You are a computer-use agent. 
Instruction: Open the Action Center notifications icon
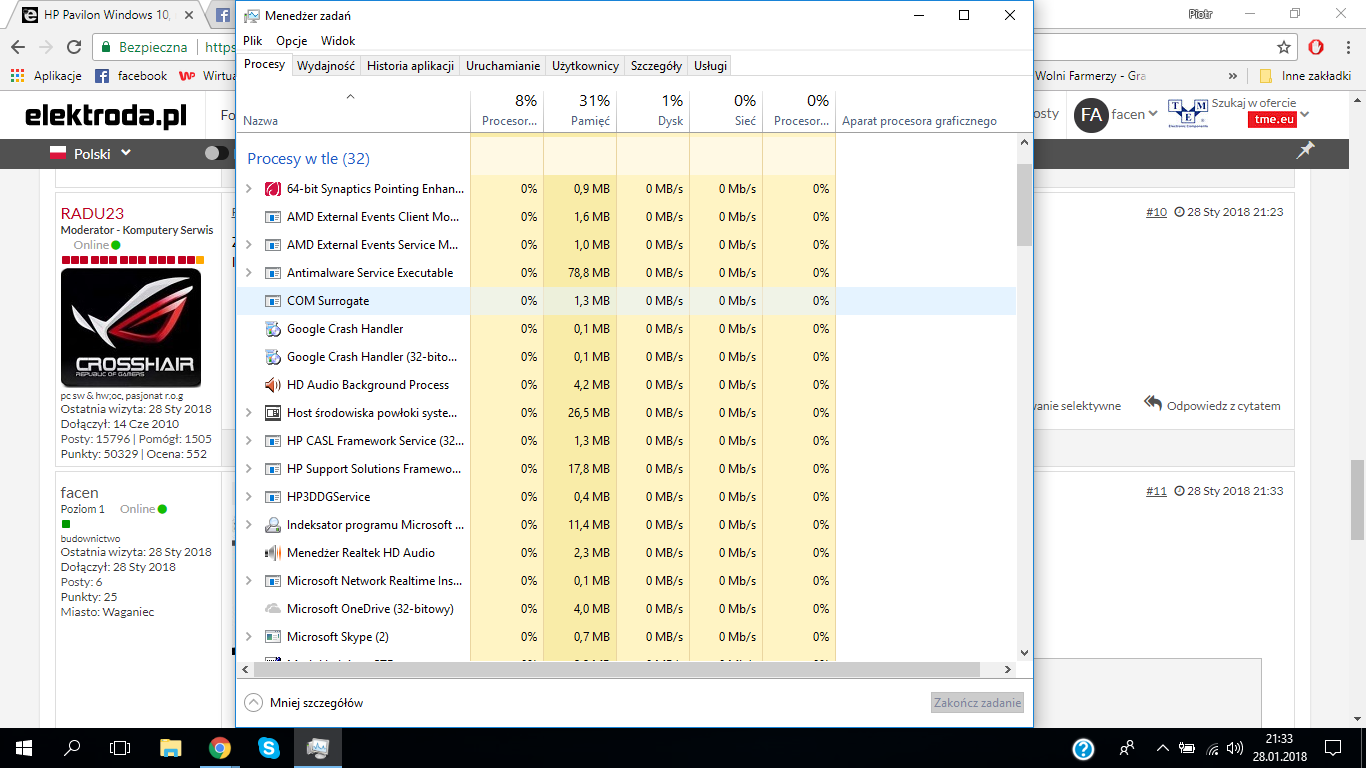[x=1333, y=747]
